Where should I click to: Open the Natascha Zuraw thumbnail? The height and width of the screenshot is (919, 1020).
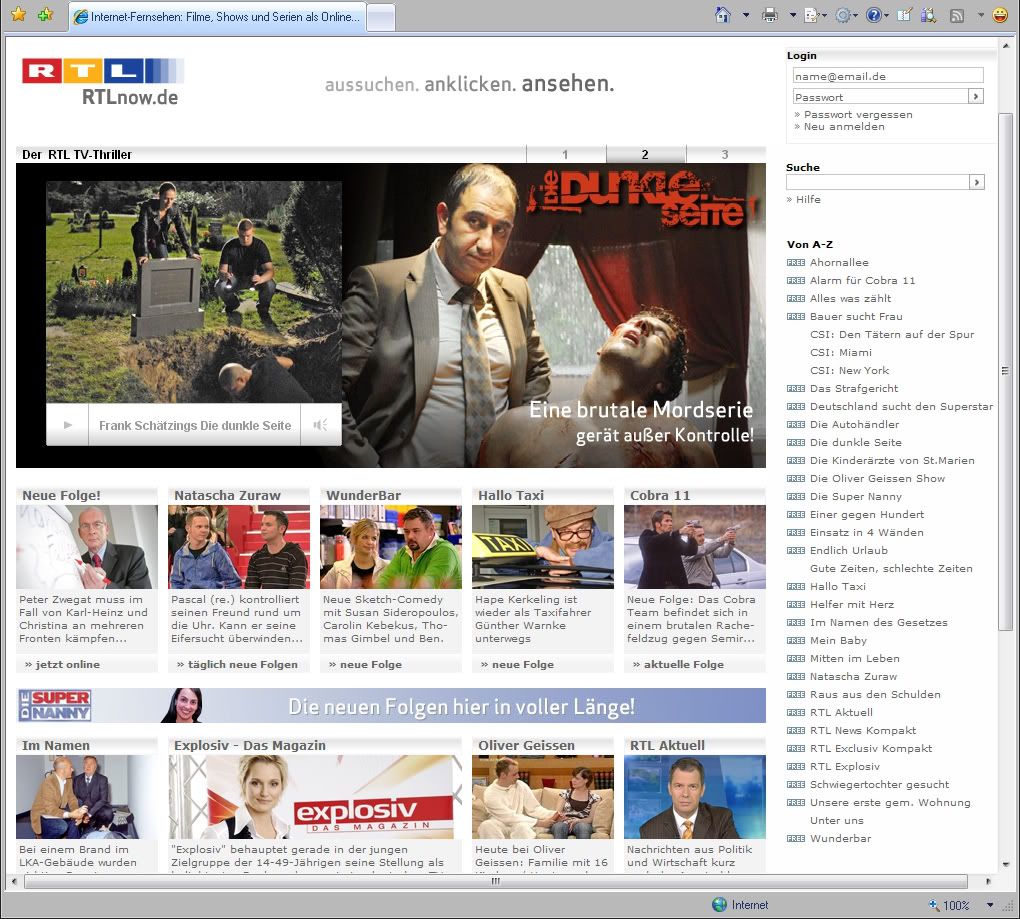click(239, 547)
